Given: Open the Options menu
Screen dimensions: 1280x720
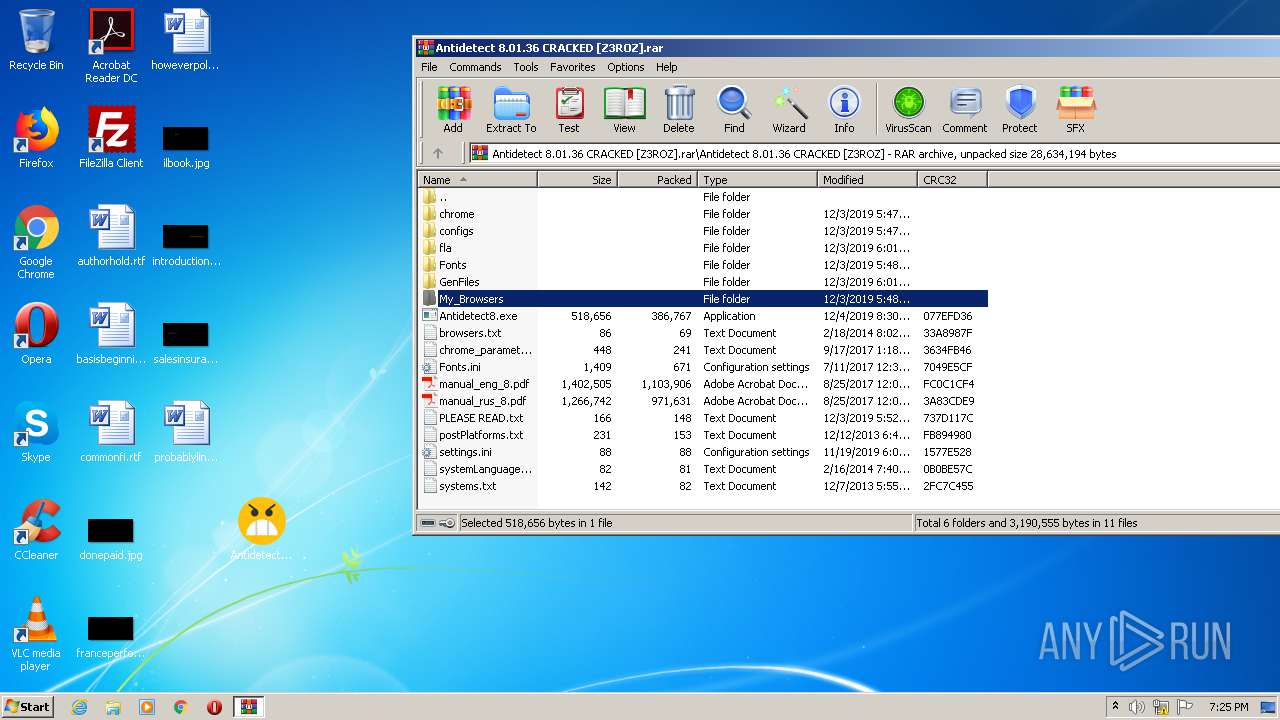Looking at the screenshot, I should (626, 67).
